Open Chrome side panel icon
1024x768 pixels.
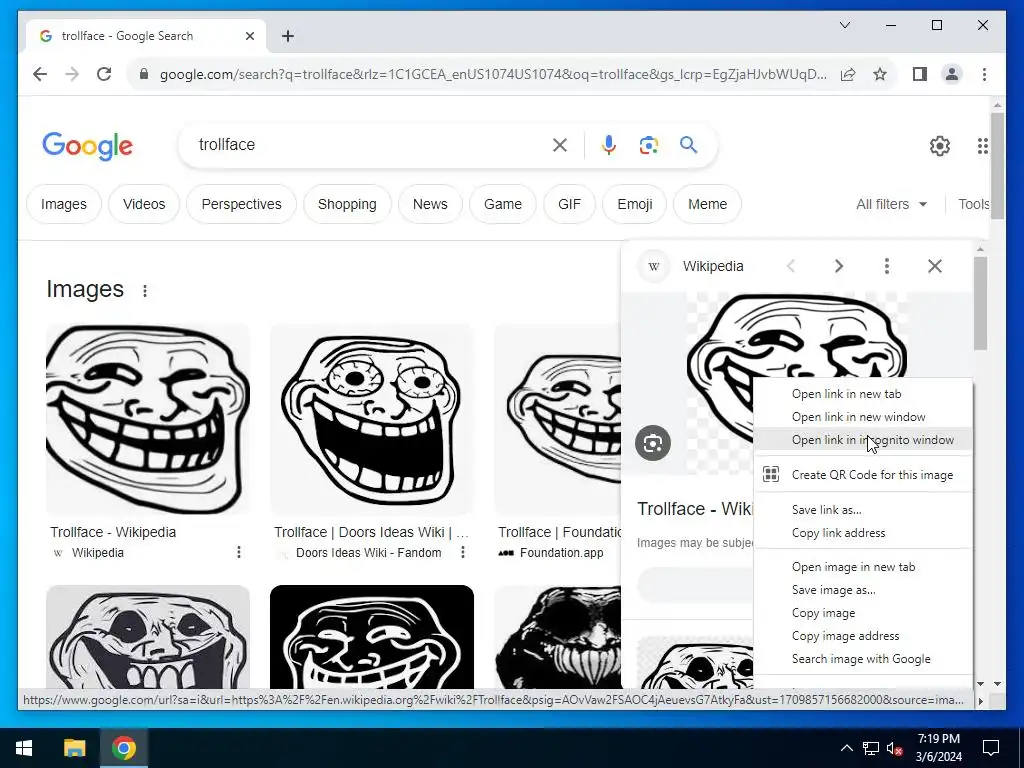point(920,74)
